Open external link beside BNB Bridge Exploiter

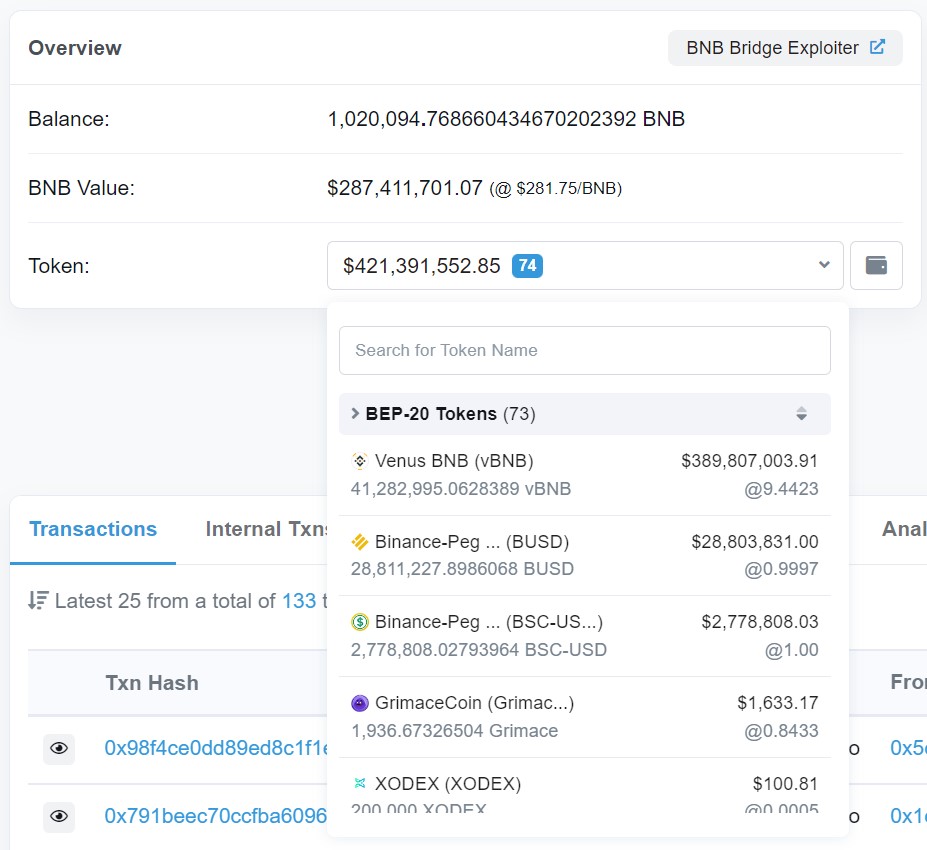point(878,47)
